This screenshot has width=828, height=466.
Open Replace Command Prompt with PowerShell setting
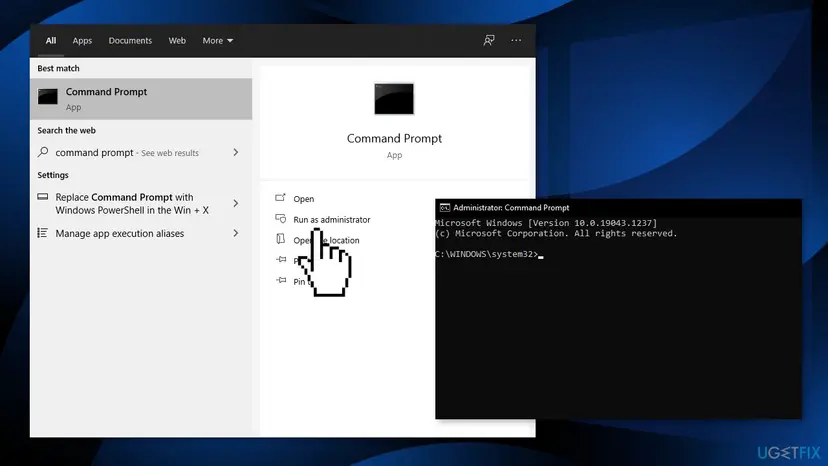pos(141,203)
